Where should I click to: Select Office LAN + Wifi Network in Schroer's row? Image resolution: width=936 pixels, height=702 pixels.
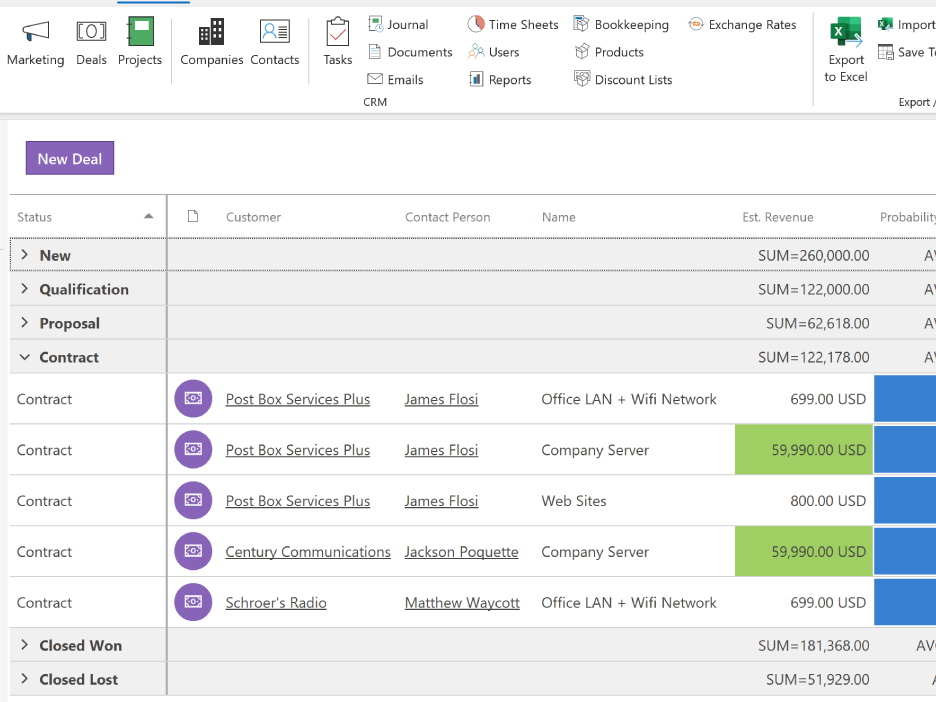coord(629,602)
